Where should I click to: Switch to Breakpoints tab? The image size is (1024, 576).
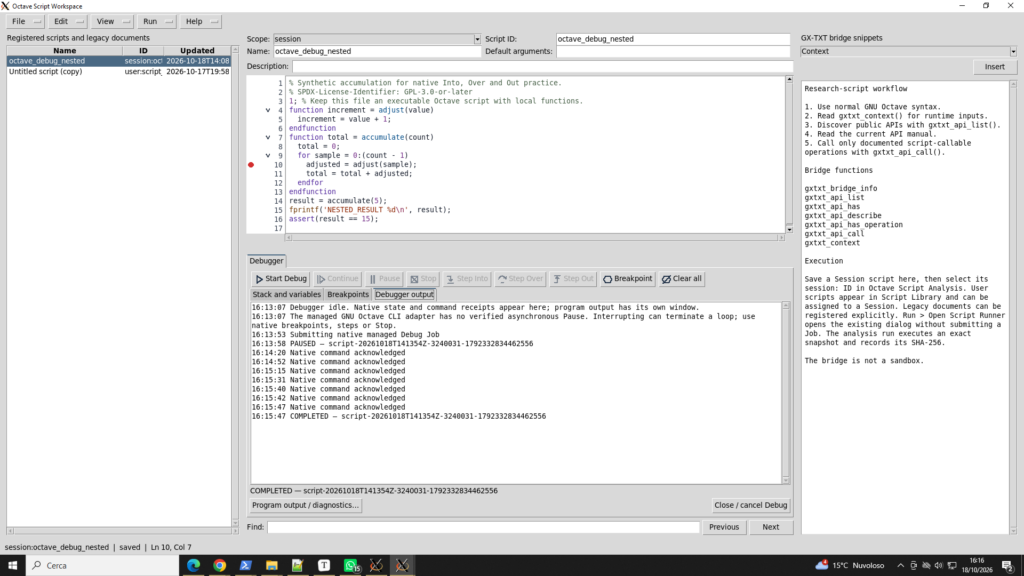coord(348,295)
